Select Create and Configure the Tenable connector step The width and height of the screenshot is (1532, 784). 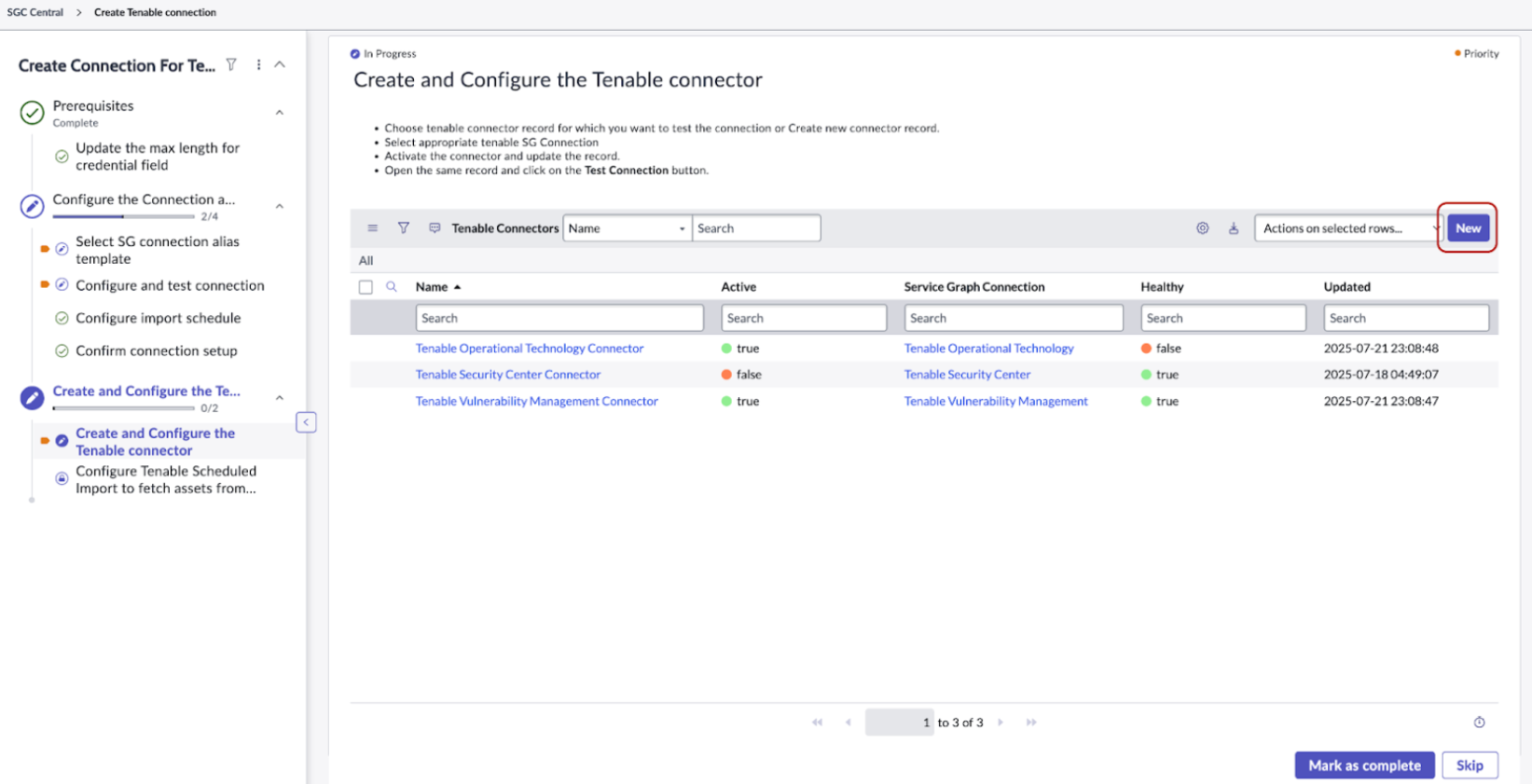point(155,442)
